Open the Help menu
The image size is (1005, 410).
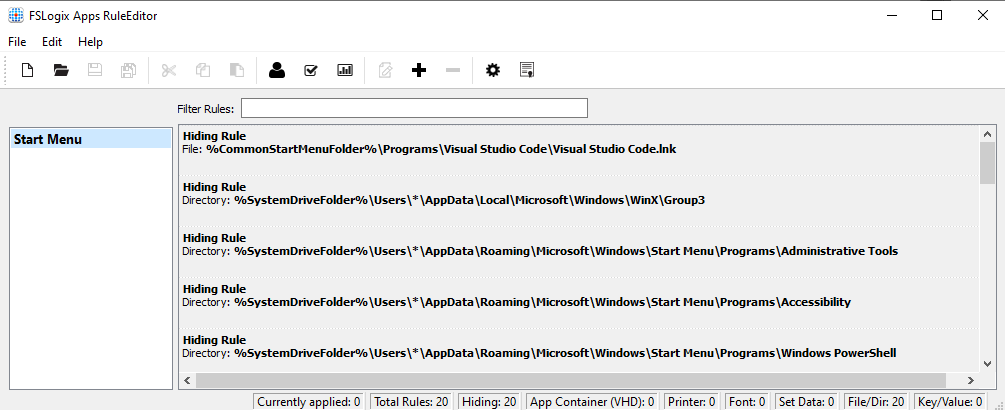pos(90,42)
